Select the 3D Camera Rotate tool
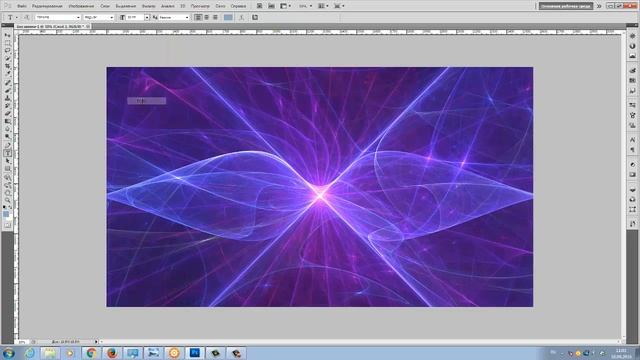640x360 pixels. [7, 185]
